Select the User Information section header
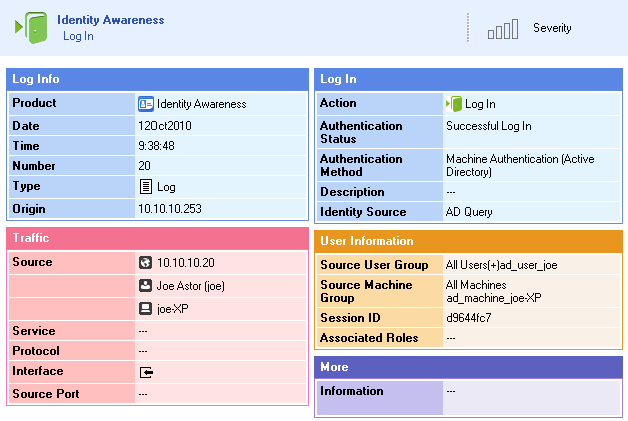The height and width of the screenshot is (421, 628). click(468, 241)
